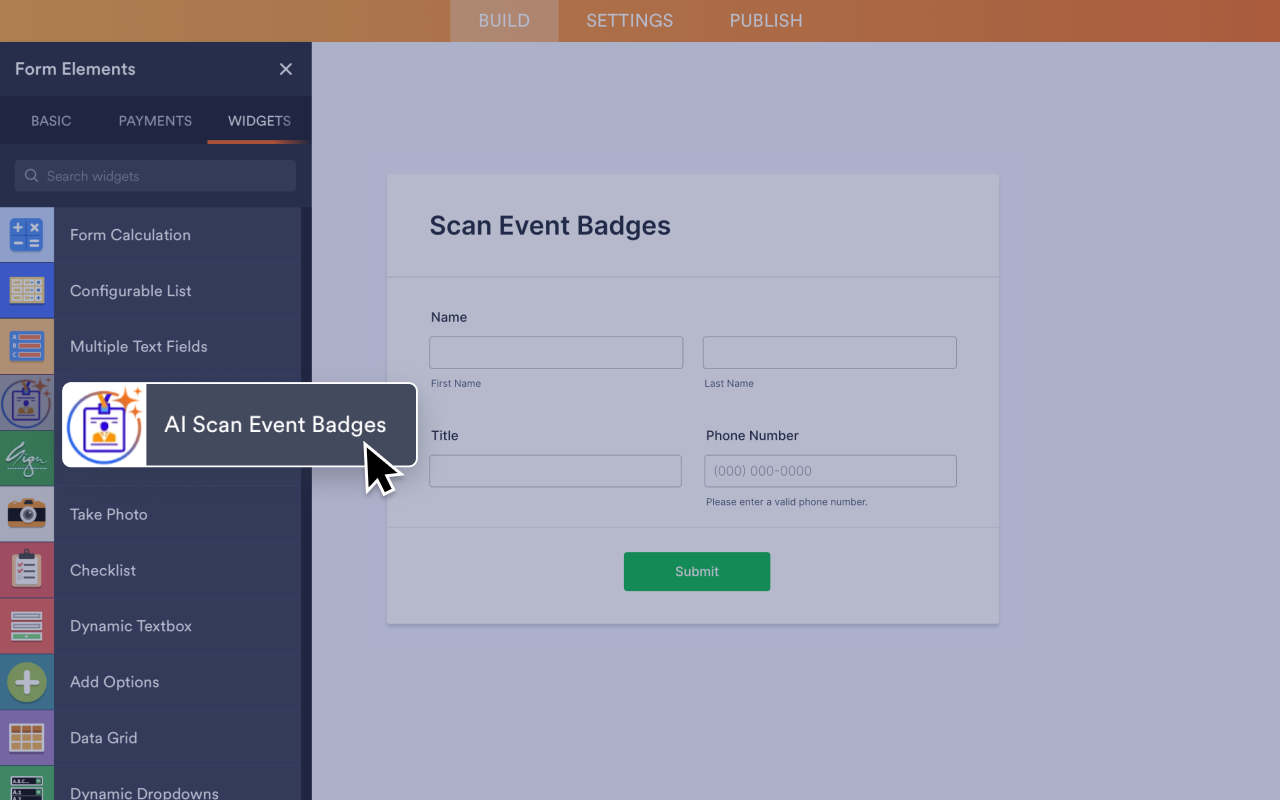Go to the SETTINGS tab

pyautogui.click(x=629, y=21)
